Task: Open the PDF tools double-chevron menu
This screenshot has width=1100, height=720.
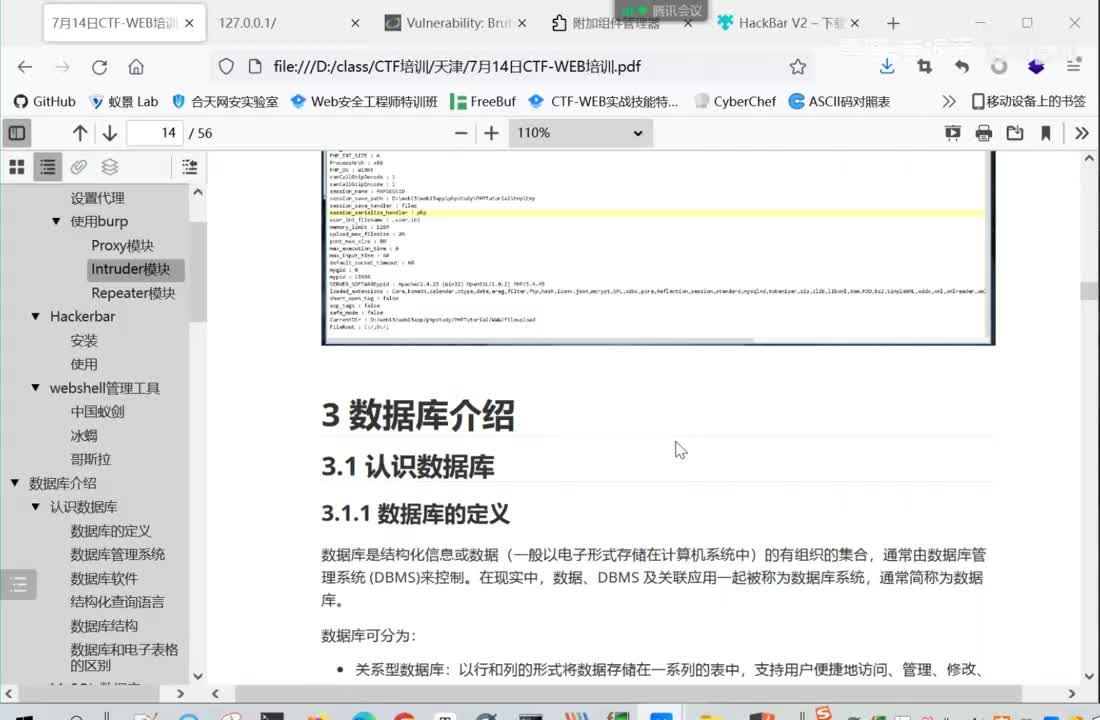Action: (x=1082, y=133)
